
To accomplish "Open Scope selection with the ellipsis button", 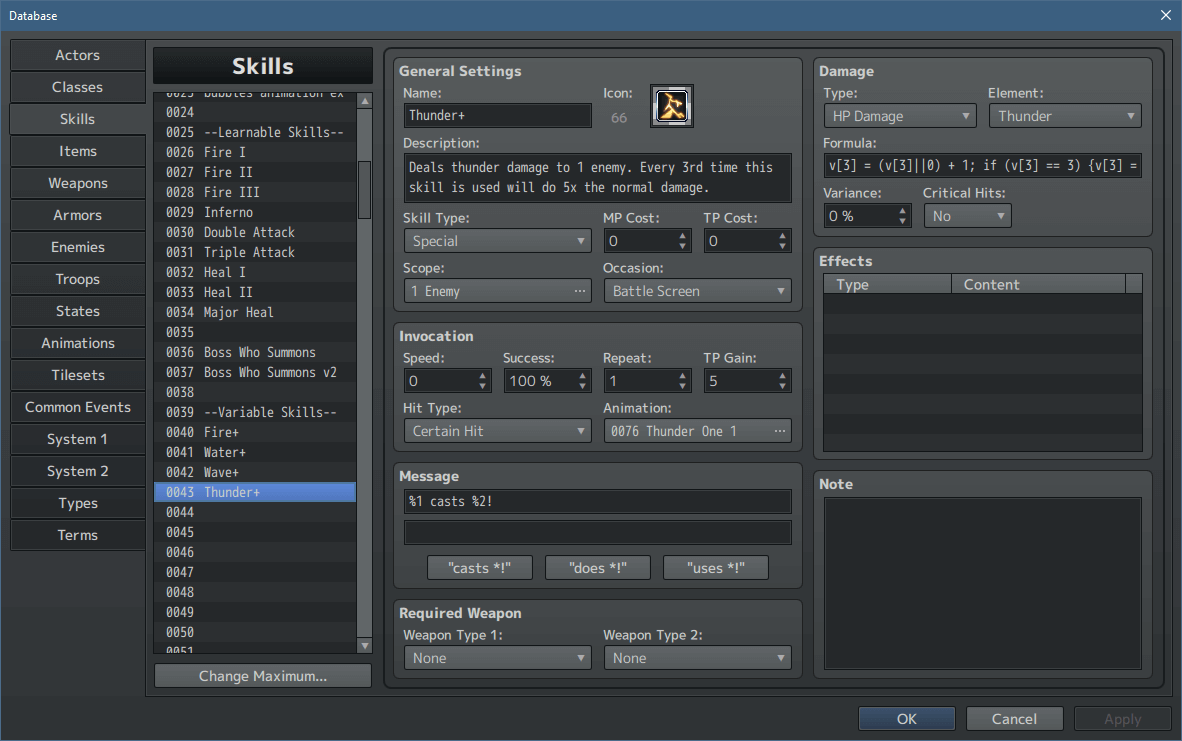I will 580,291.
